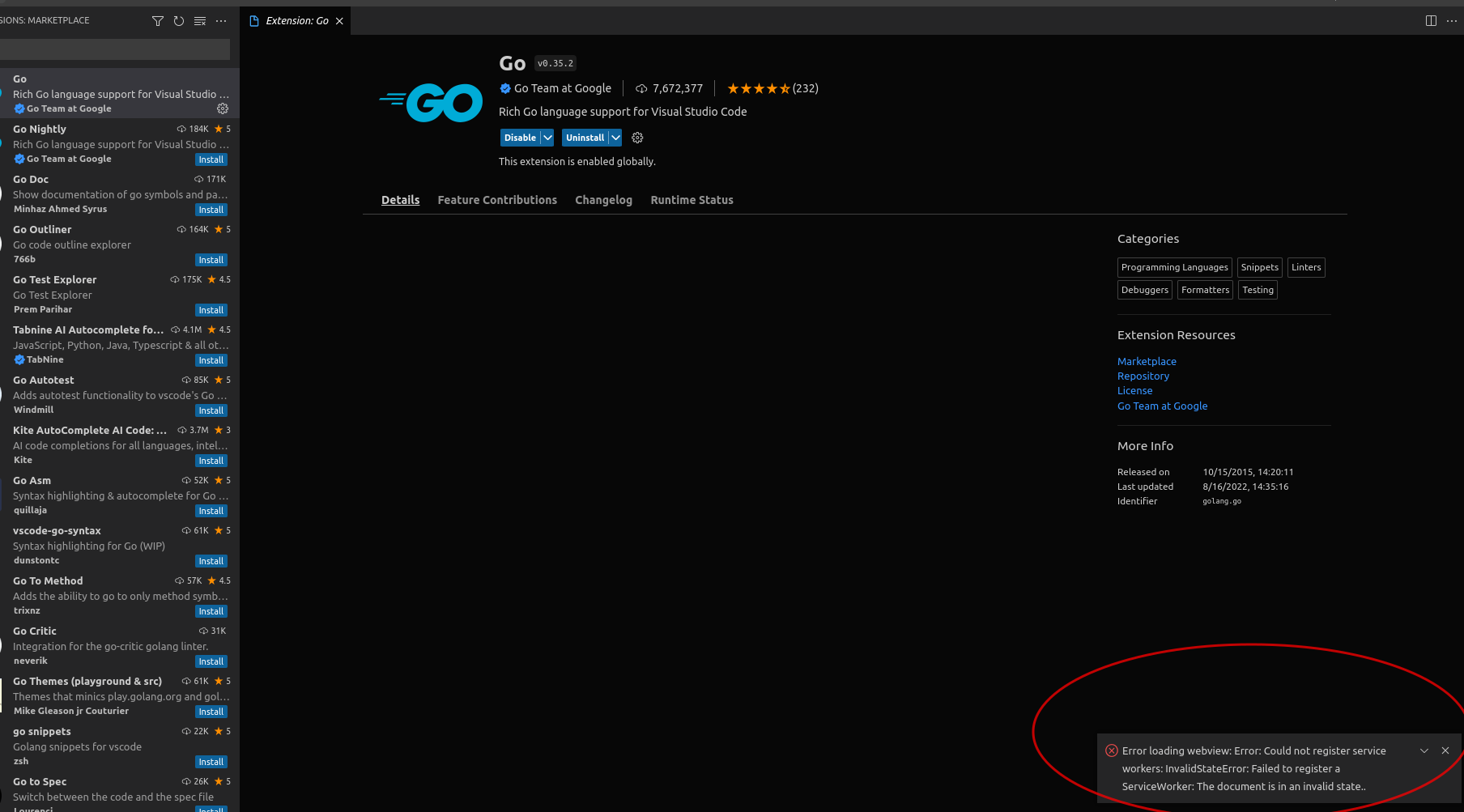Refresh the extensions marketplace list
Image resolution: width=1464 pixels, height=812 pixels.
coord(178,21)
